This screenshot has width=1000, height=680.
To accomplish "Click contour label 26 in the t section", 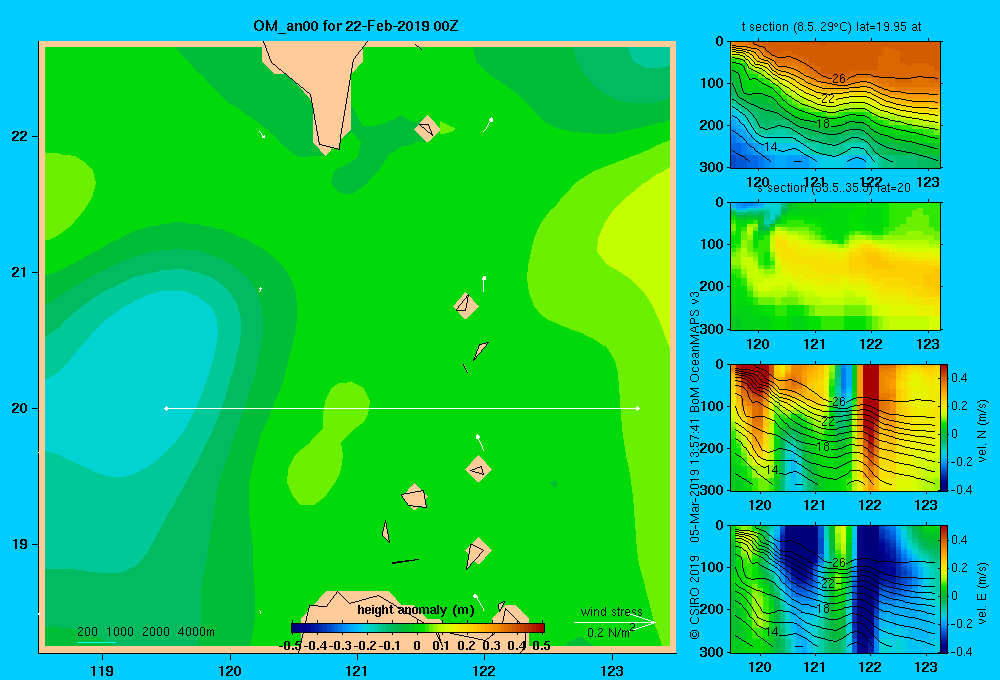I will [839, 78].
